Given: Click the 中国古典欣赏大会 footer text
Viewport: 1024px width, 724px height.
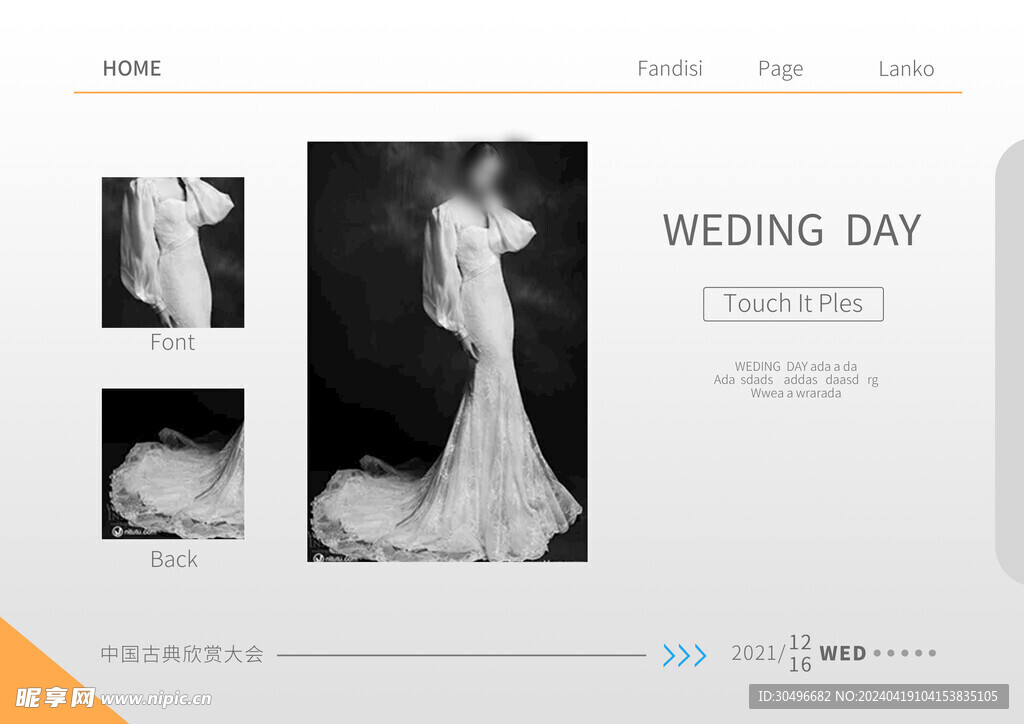Looking at the screenshot, I should 182,653.
